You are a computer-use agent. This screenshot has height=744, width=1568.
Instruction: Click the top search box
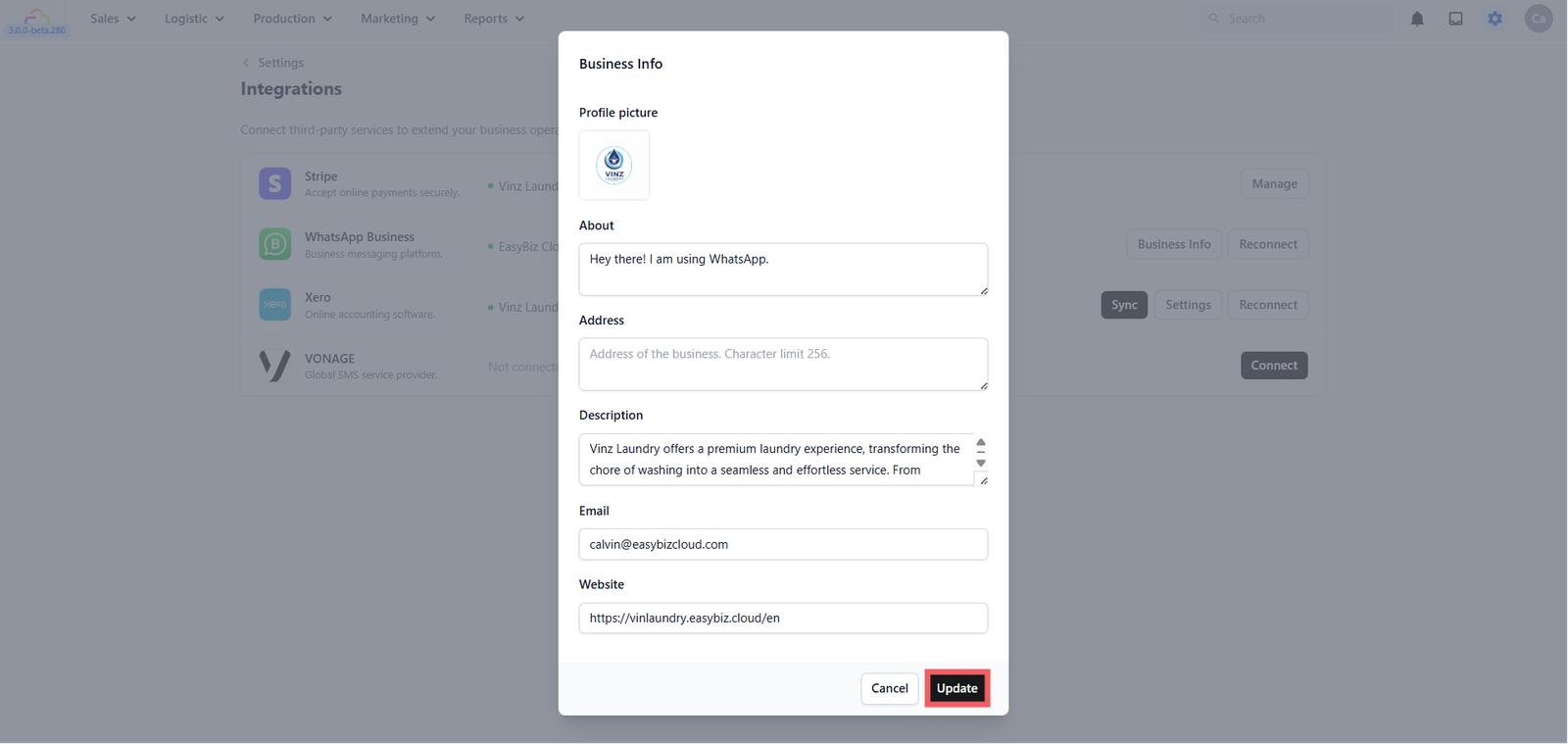(1297, 19)
